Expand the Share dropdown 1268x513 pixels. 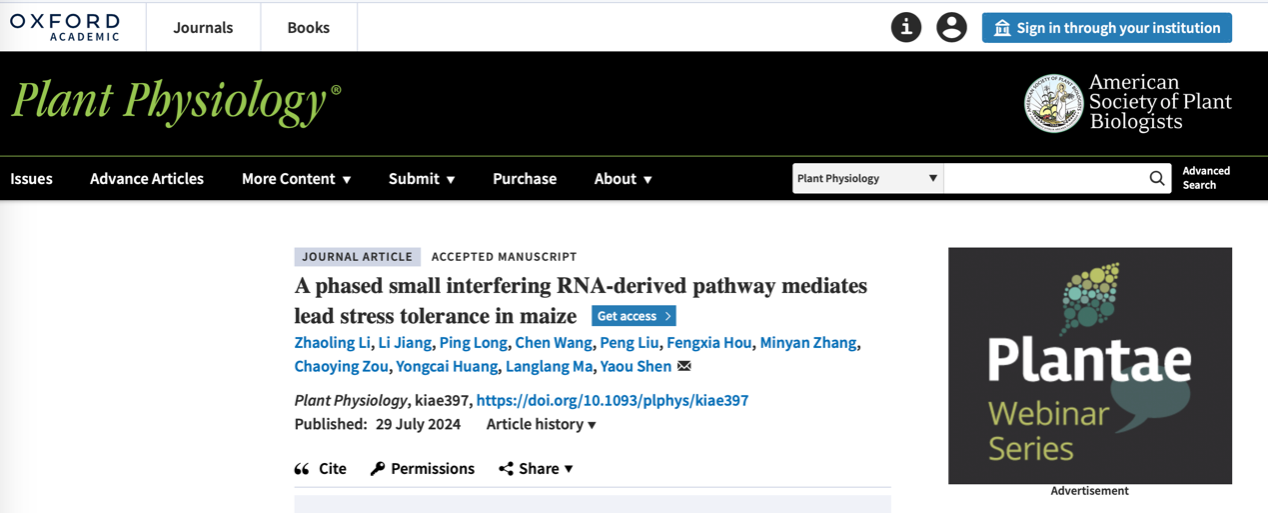[536, 469]
